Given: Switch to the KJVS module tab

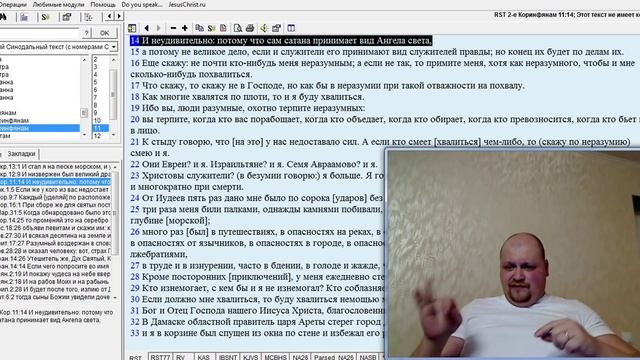Looking at the screenshot, I should coord(250,357).
